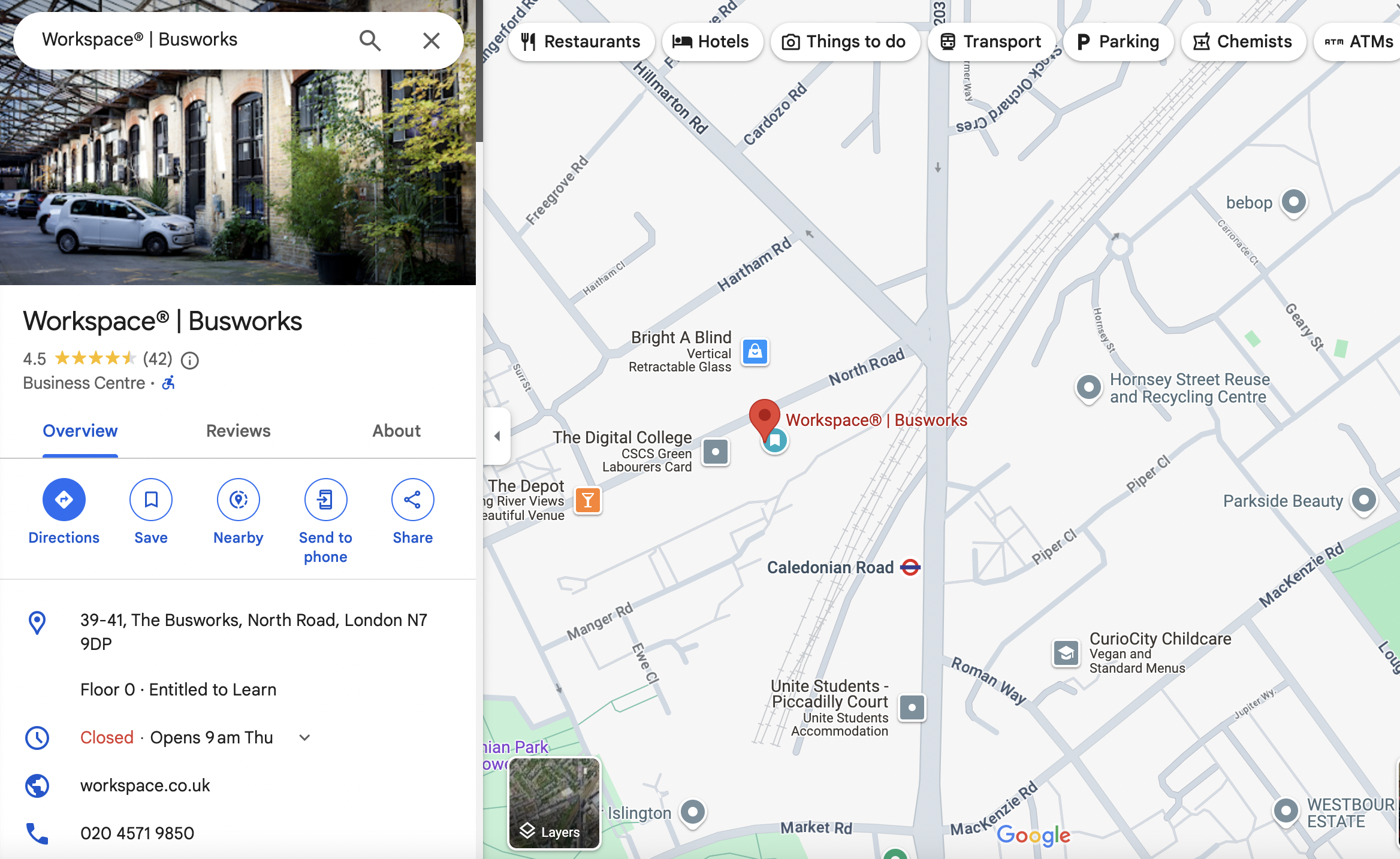Click the saved place bookmark marker on map
The image size is (1400, 859).
[776, 442]
